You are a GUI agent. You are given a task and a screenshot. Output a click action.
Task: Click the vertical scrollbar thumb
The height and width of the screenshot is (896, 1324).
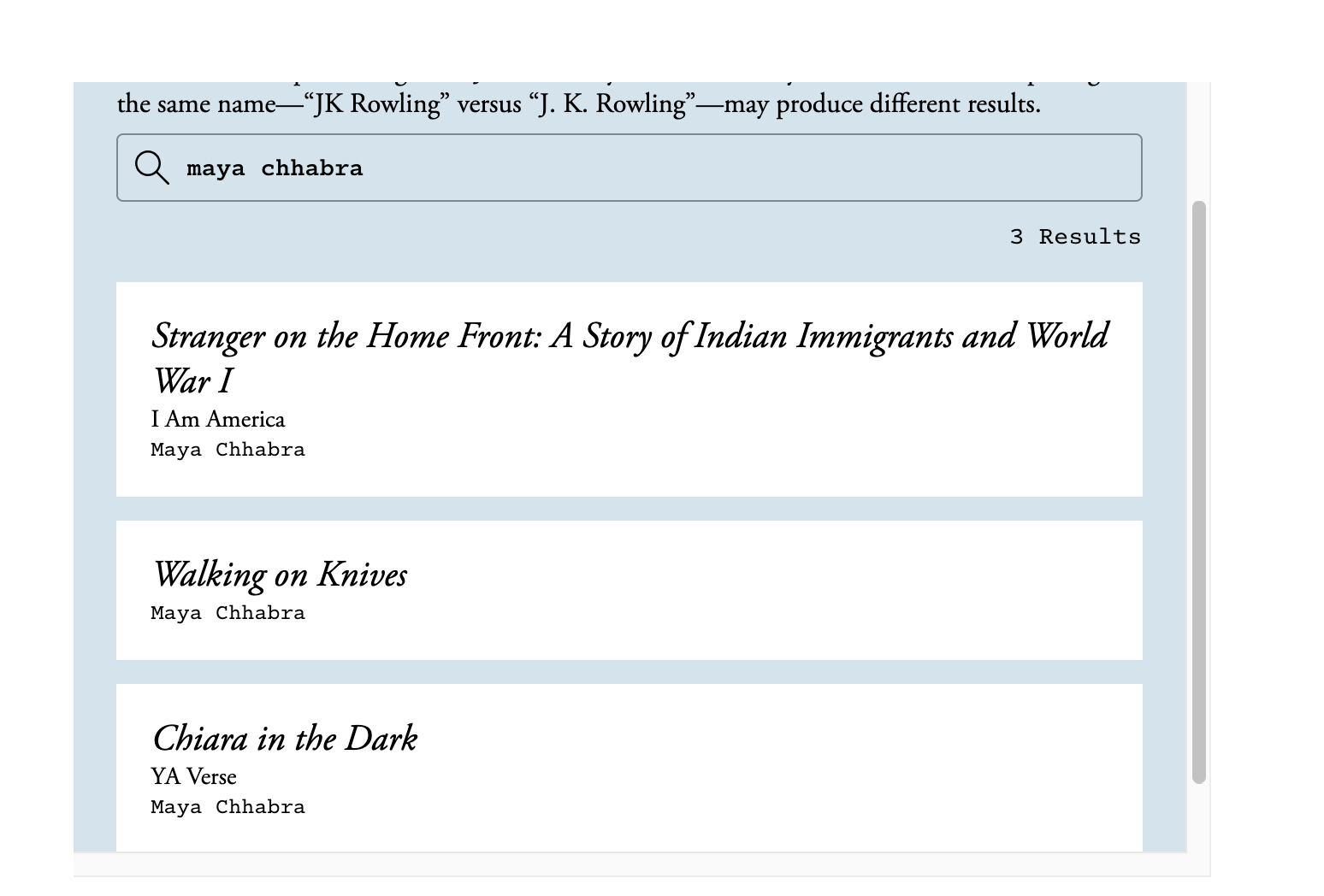(1198, 492)
